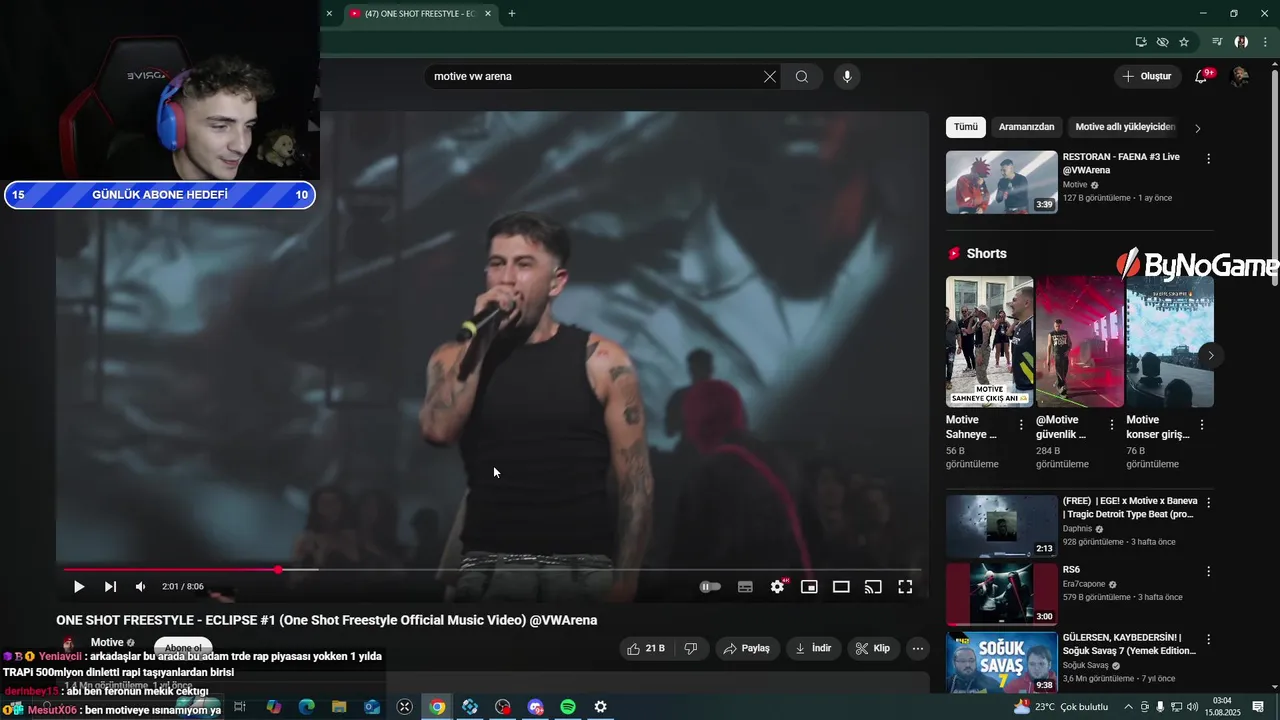Enable theater mode view
This screenshot has width=1280, height=720.
(x=841, y=587)
